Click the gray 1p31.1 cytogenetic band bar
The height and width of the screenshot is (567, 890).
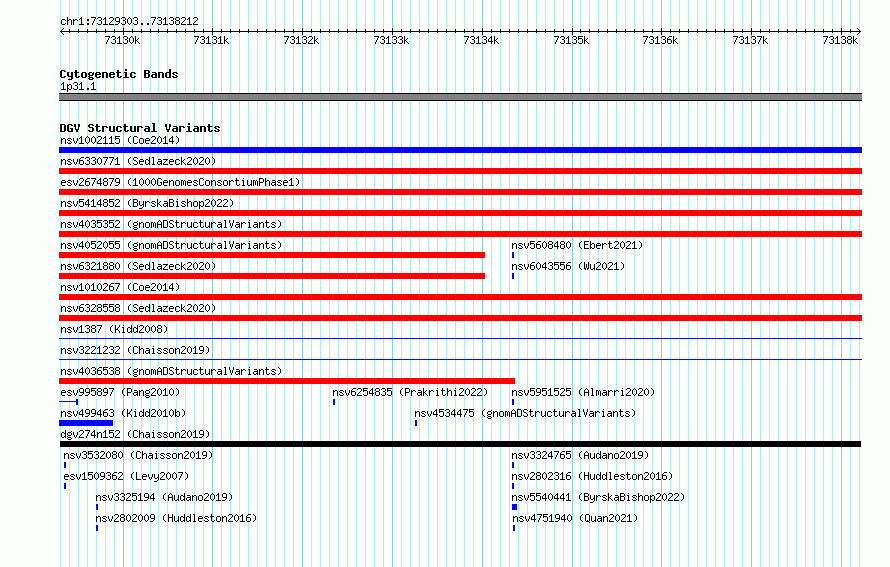click(x=460, y=97)
